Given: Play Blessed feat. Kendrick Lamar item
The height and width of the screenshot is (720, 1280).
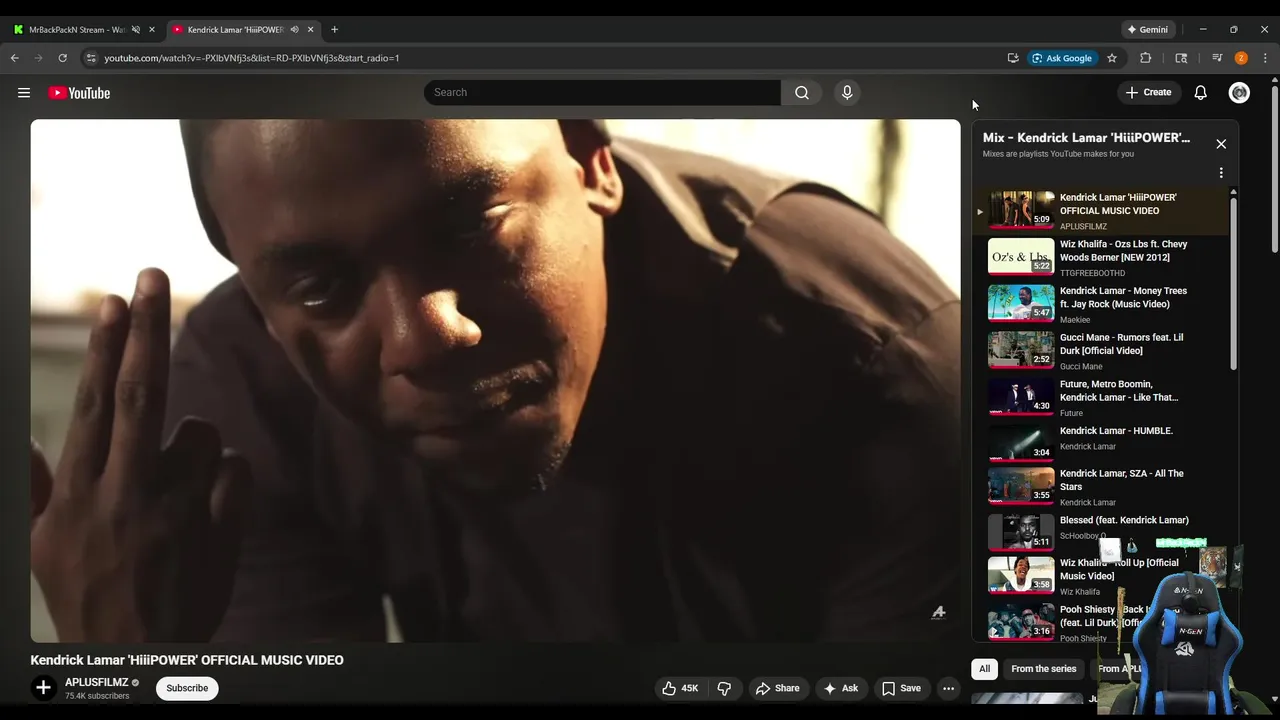Looking at the screenshot, I should click(1100, 531).
